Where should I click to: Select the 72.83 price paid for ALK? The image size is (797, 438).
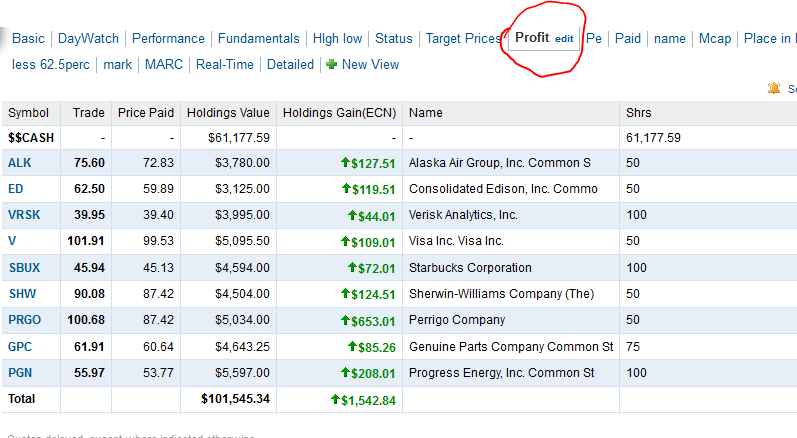pos(158,163)
